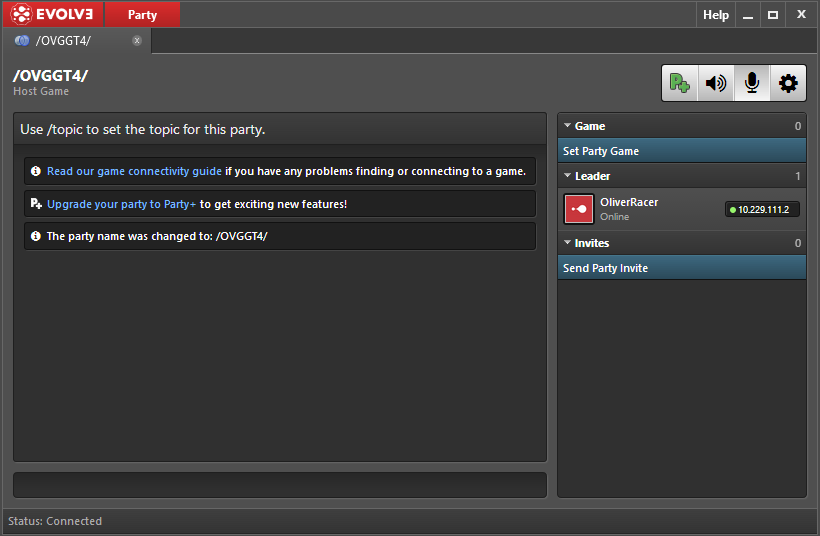Viewport: 820px width, 536px height.
Task: Click the chat message input field
Action: (x=280, y=485)
